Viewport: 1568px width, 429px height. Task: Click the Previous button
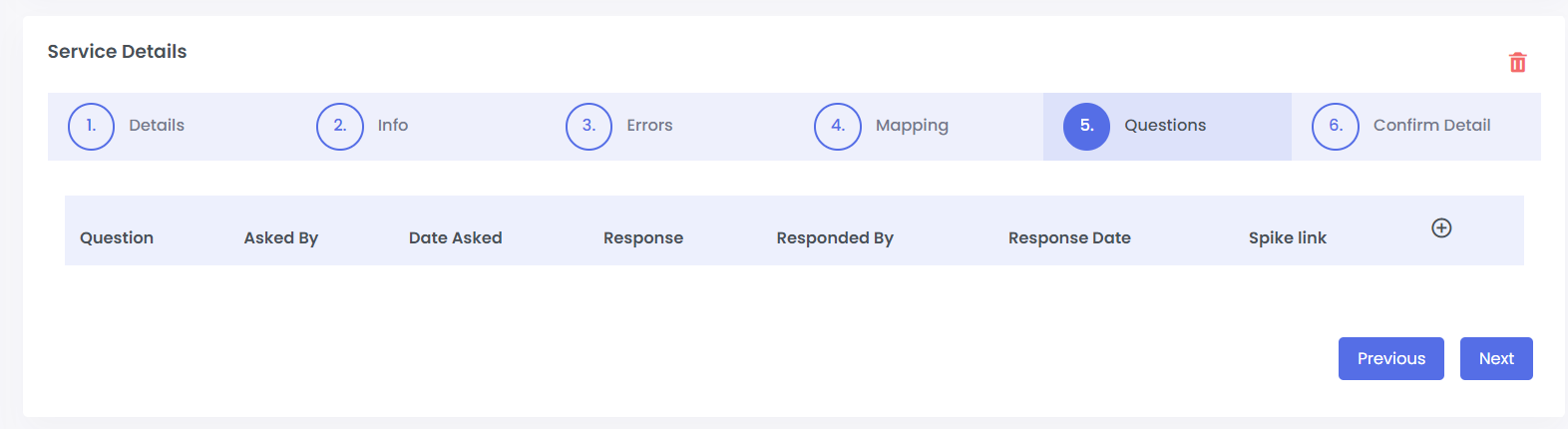click(1391, 358)
